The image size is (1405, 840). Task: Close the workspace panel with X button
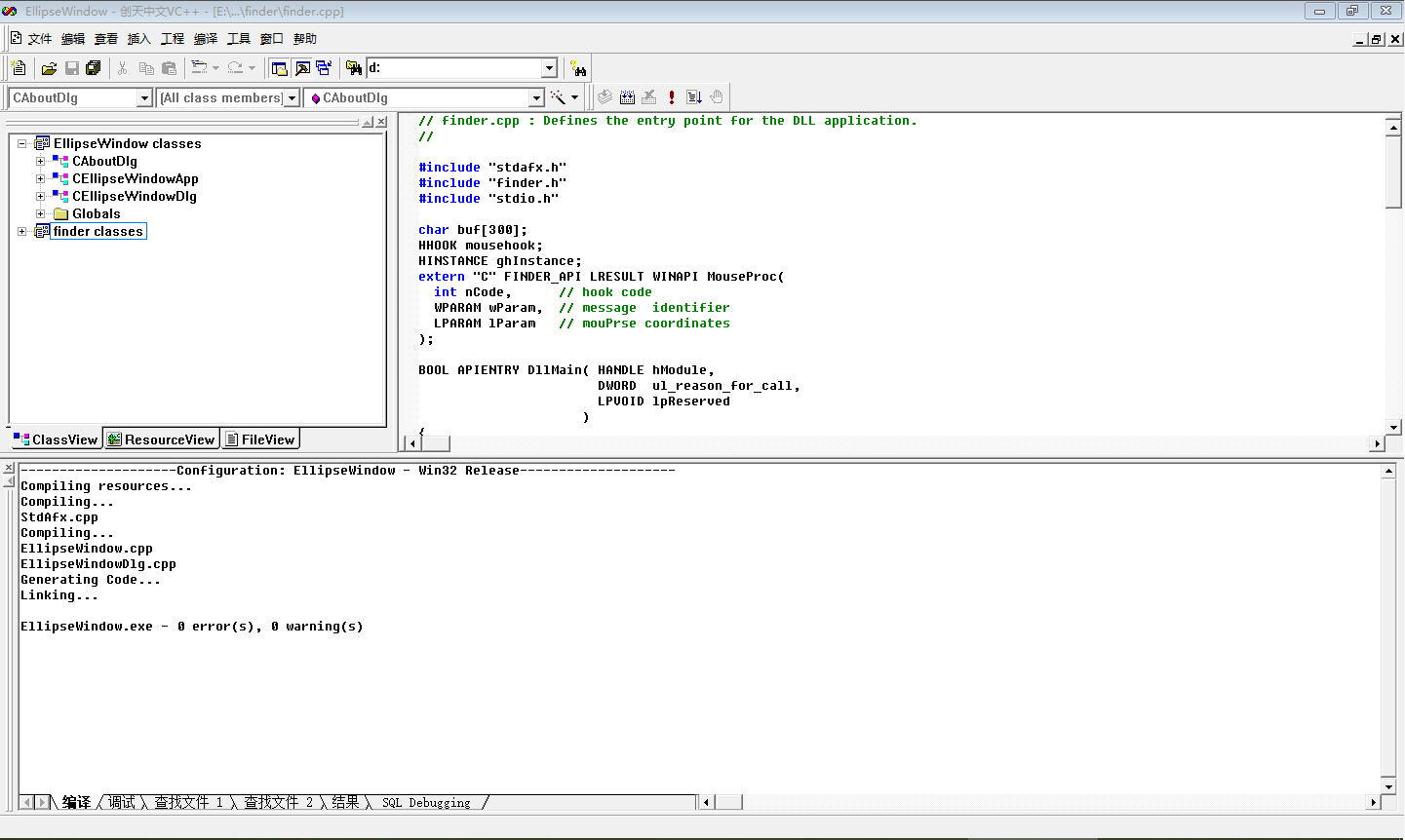point(381,122)
